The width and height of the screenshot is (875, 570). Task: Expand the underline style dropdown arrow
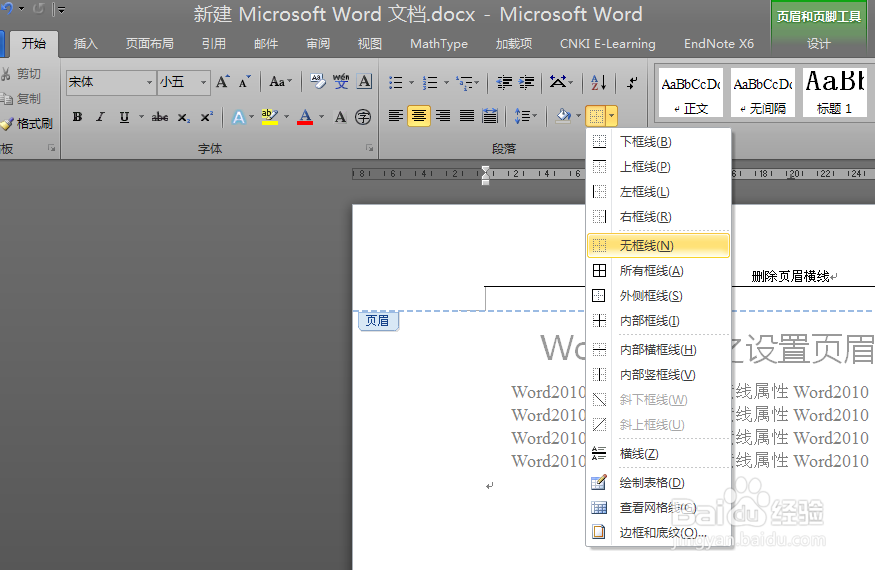(x=141, y=117)
